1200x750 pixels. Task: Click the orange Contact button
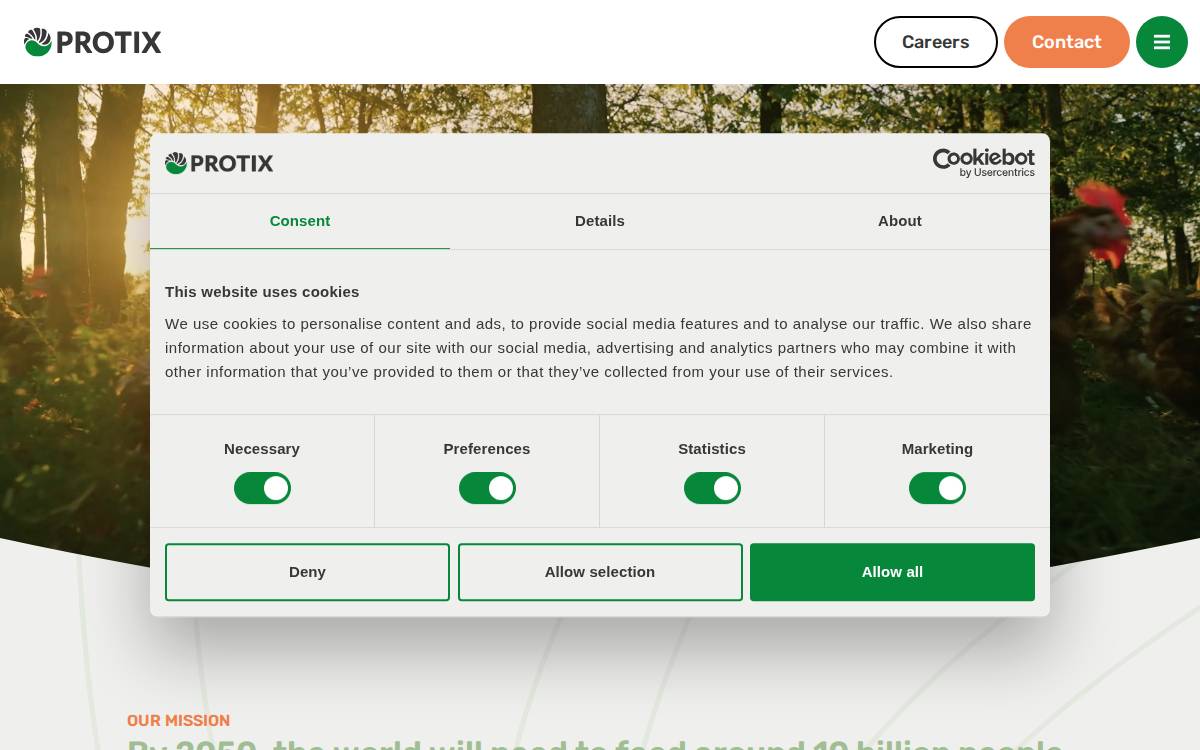[1067, 42]
